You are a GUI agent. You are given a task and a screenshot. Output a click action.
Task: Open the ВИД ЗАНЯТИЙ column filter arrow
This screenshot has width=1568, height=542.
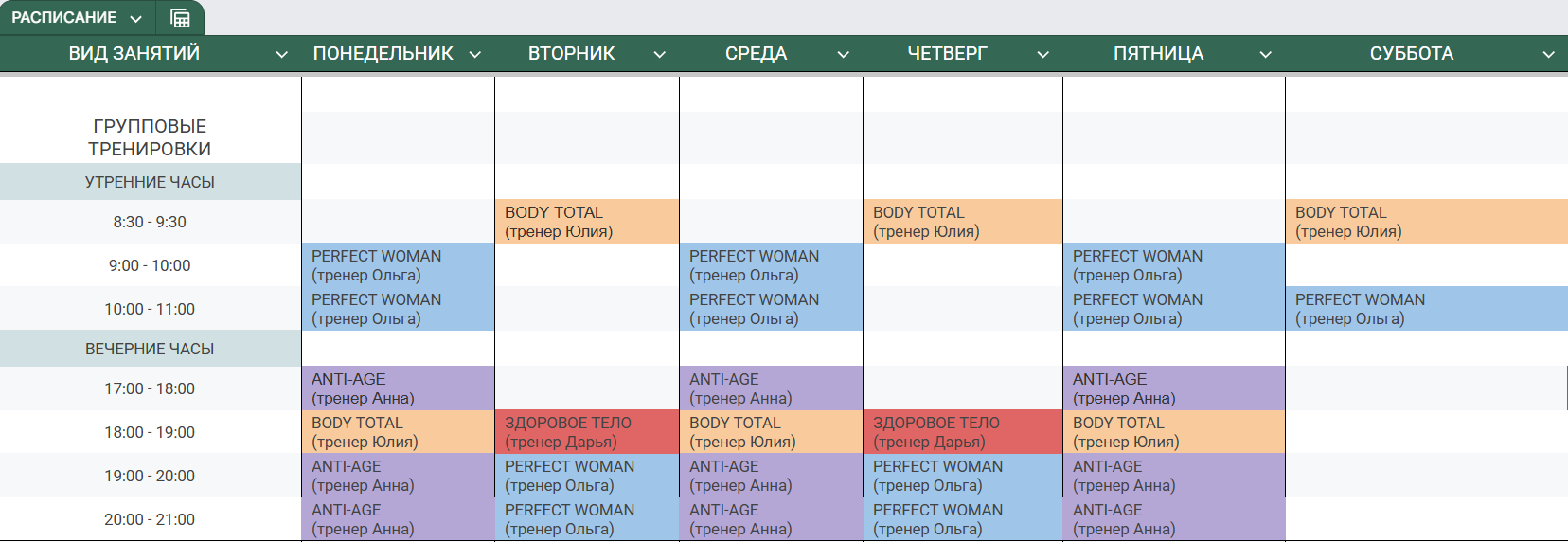point(281,55)
